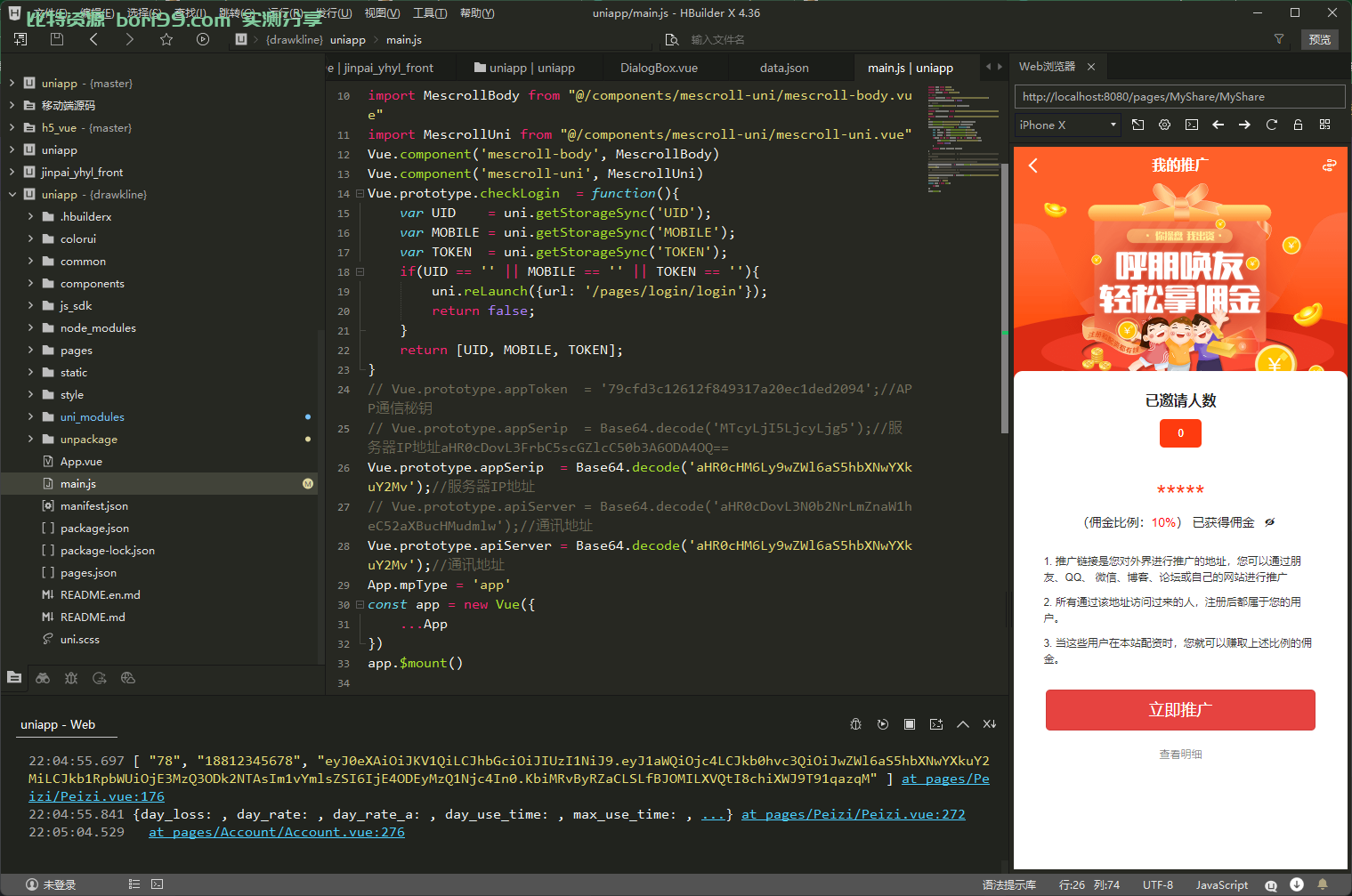The width and height of the screenshot is (1352, 896).
Task: Switch to the DialogBox.vue tab
Action: [x=659, y=68]
